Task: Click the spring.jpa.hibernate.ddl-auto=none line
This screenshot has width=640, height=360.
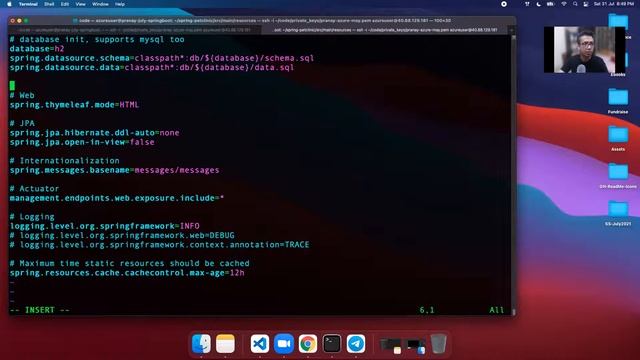Action: tap(94, 133)
